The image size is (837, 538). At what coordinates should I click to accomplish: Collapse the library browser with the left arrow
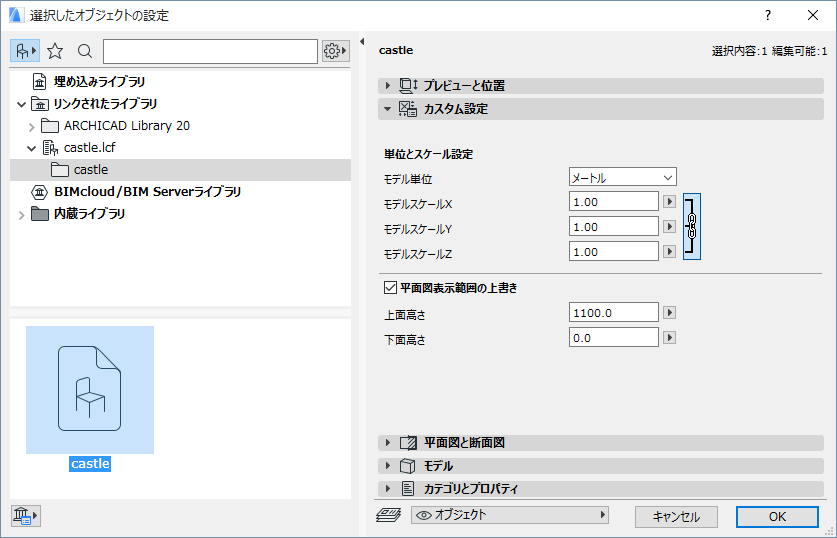click(x=362, y=42)
